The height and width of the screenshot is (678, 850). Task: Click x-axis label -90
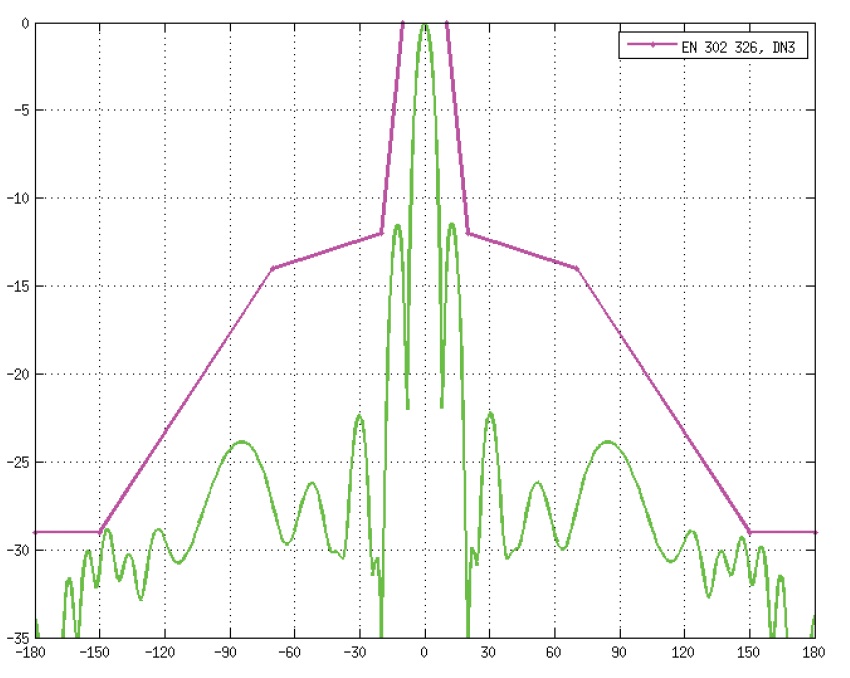[x=225, y=653]
